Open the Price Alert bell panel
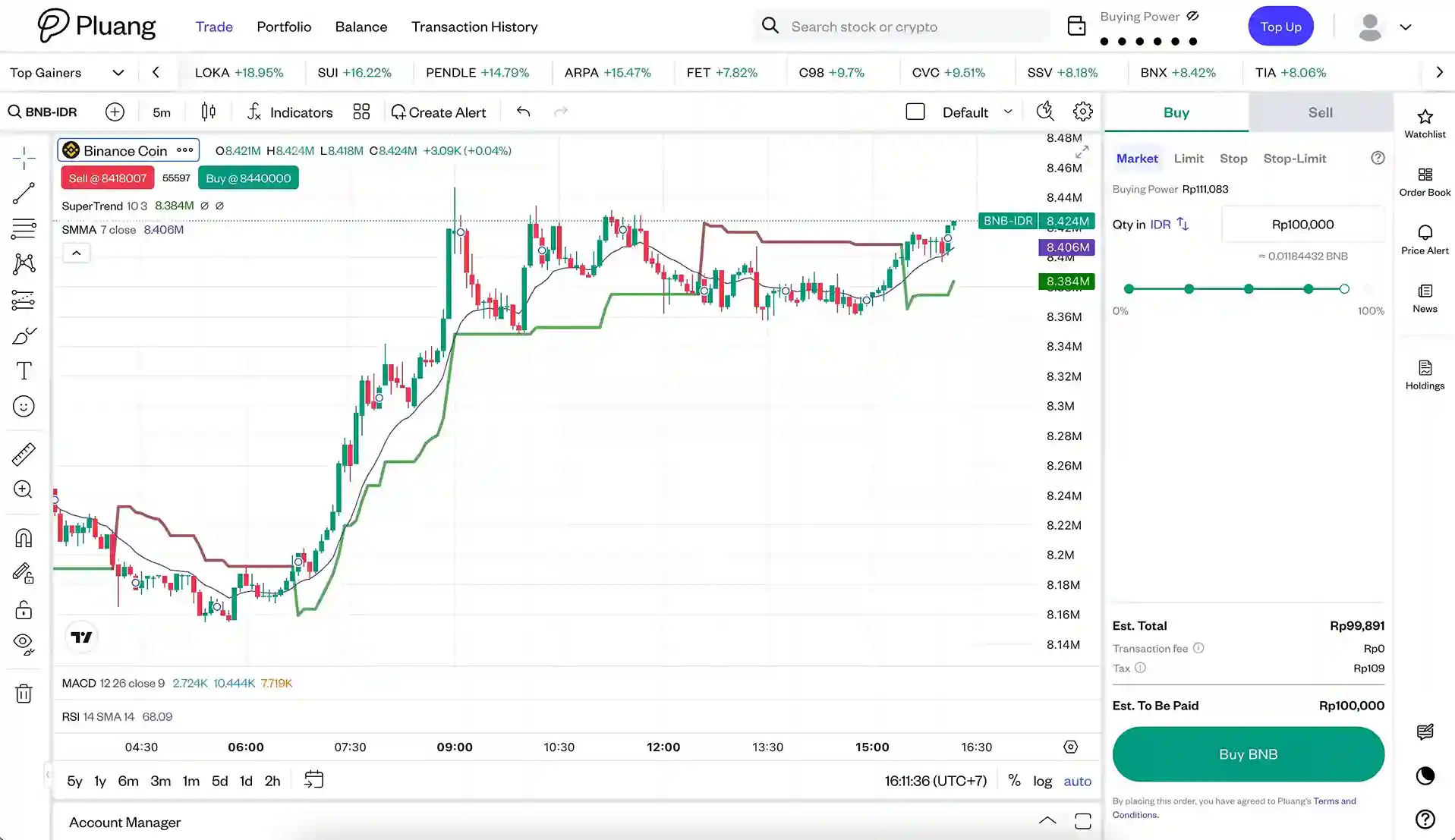 [x=1425, y=240]
